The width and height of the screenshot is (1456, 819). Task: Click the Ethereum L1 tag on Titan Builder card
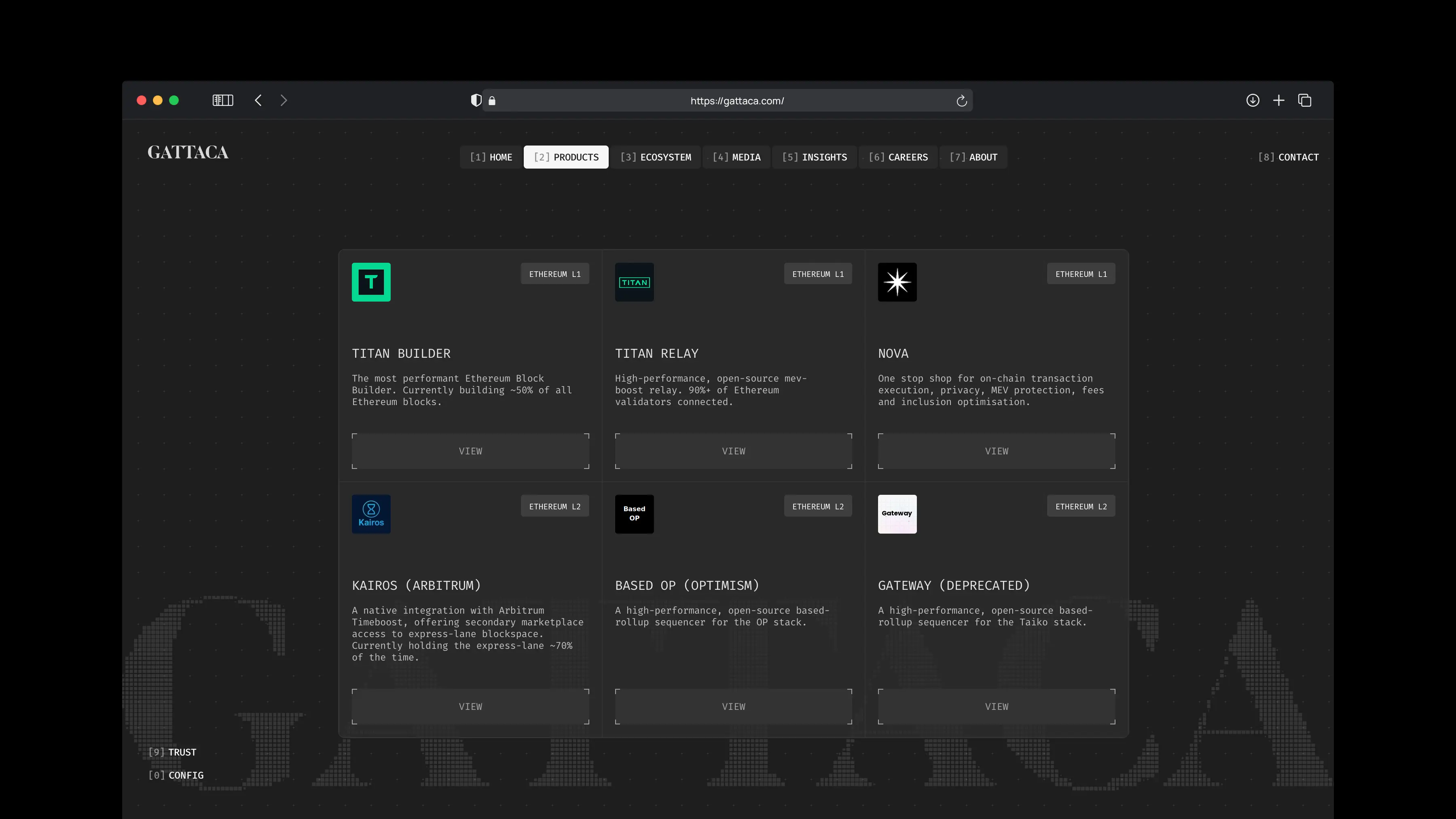(x=554, y=274)
